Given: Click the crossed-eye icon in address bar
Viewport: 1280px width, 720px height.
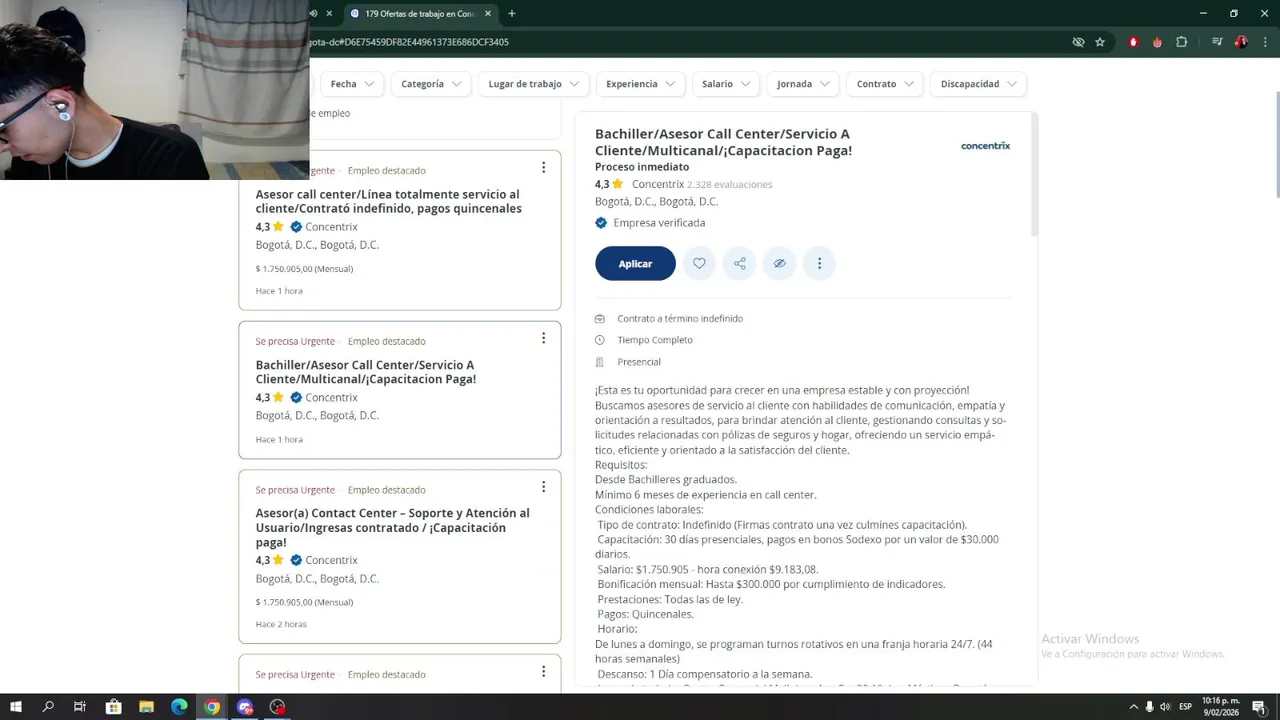Looking at the screenshot, I should pyautogui.click(x=1078, y=42).
